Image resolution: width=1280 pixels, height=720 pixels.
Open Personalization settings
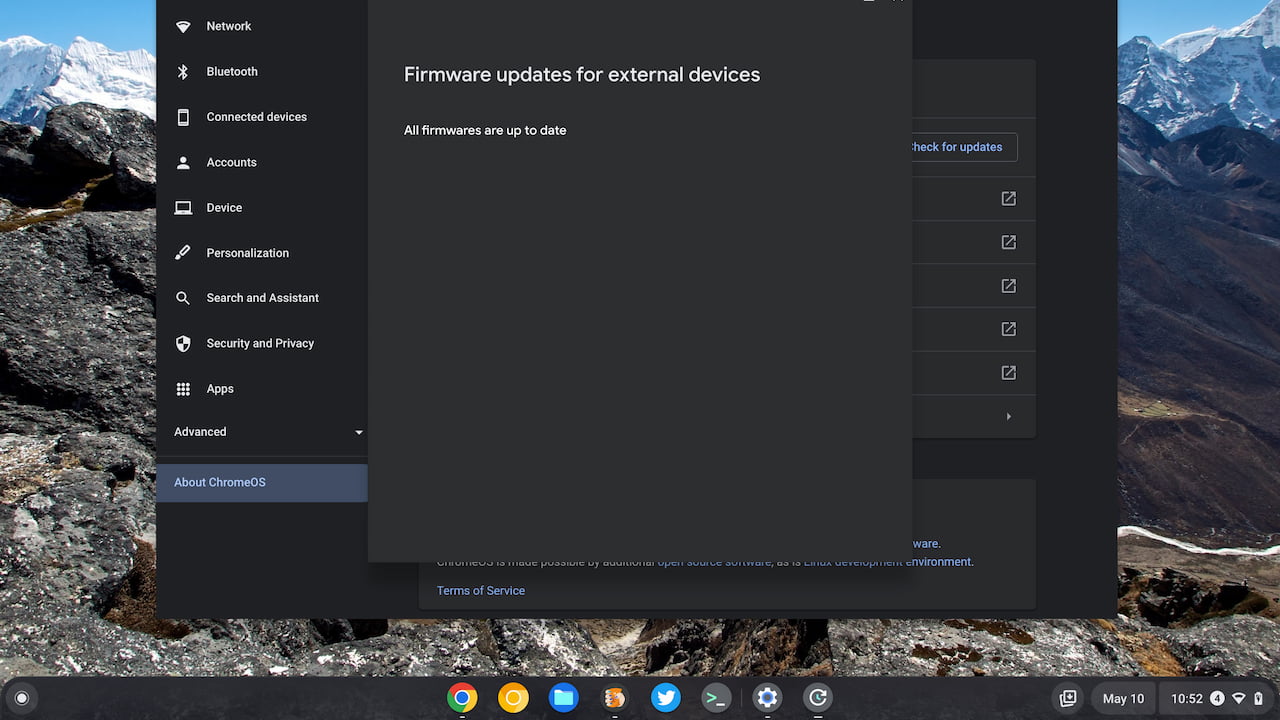pos(262,253)
